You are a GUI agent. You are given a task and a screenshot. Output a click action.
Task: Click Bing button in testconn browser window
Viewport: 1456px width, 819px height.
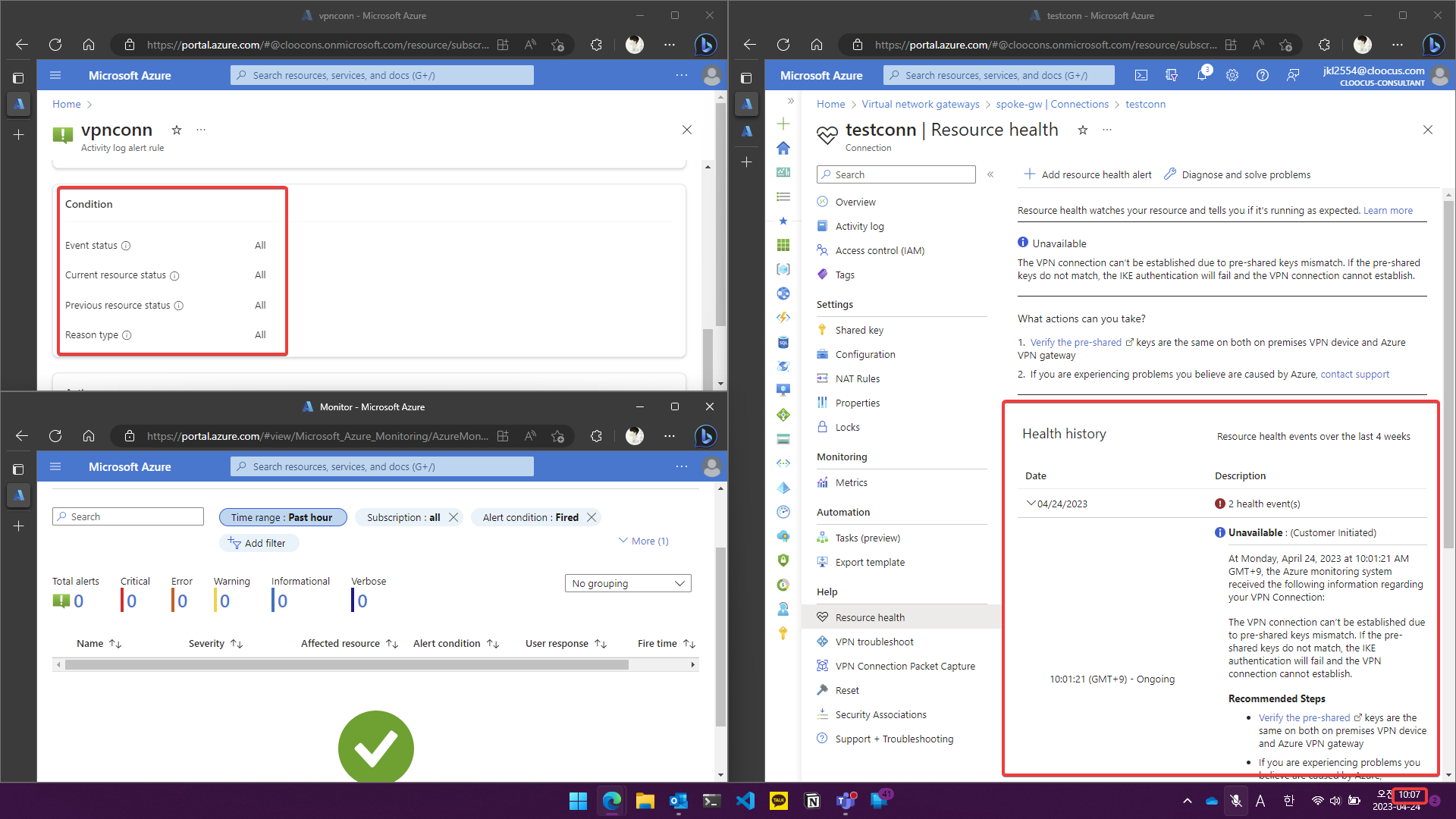tap(1433, 45)
